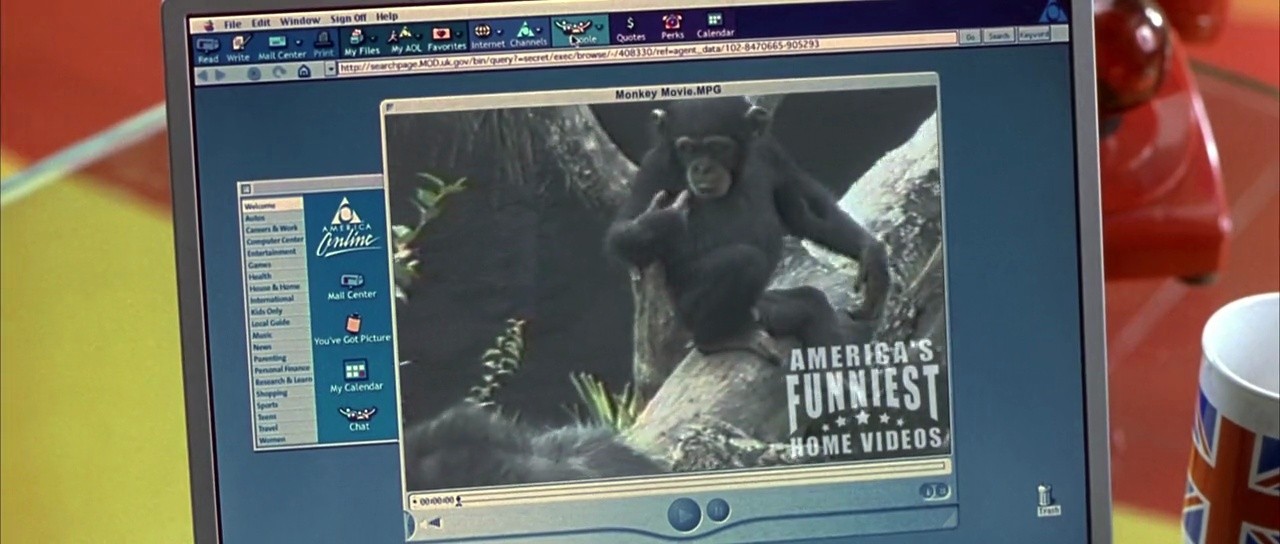Play the Monkey Movie video
Screen dimensions: 1280x544
(684, 514)
